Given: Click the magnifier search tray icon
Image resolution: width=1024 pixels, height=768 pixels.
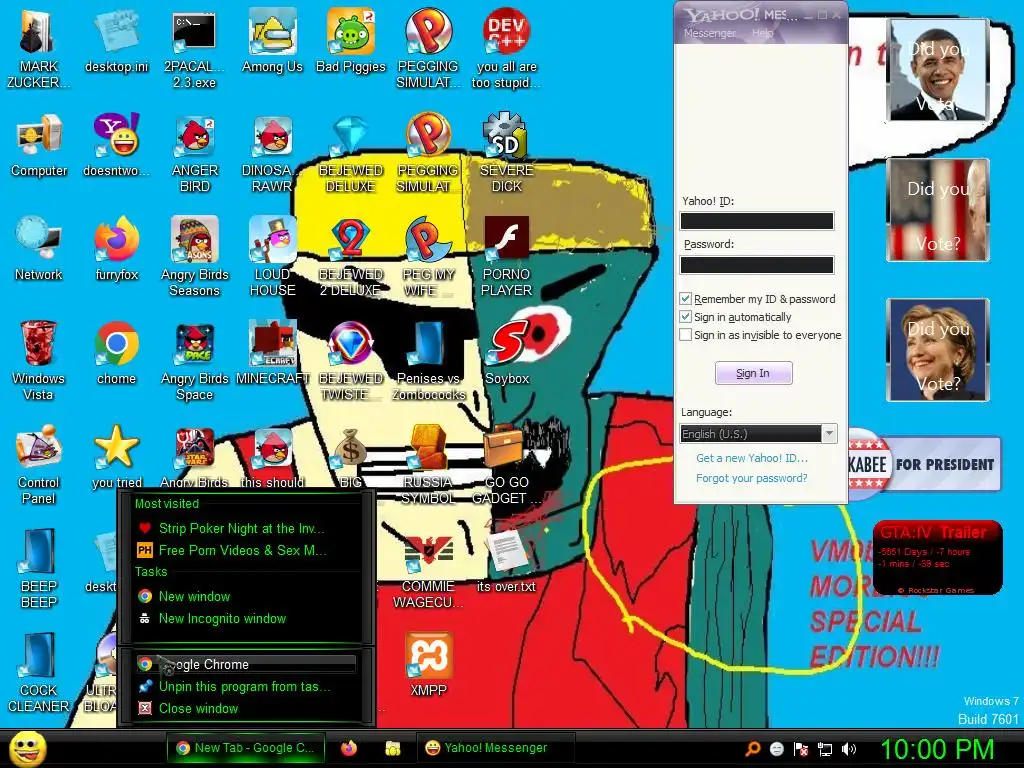Looking at the screenshot, I should pos(753,749).
